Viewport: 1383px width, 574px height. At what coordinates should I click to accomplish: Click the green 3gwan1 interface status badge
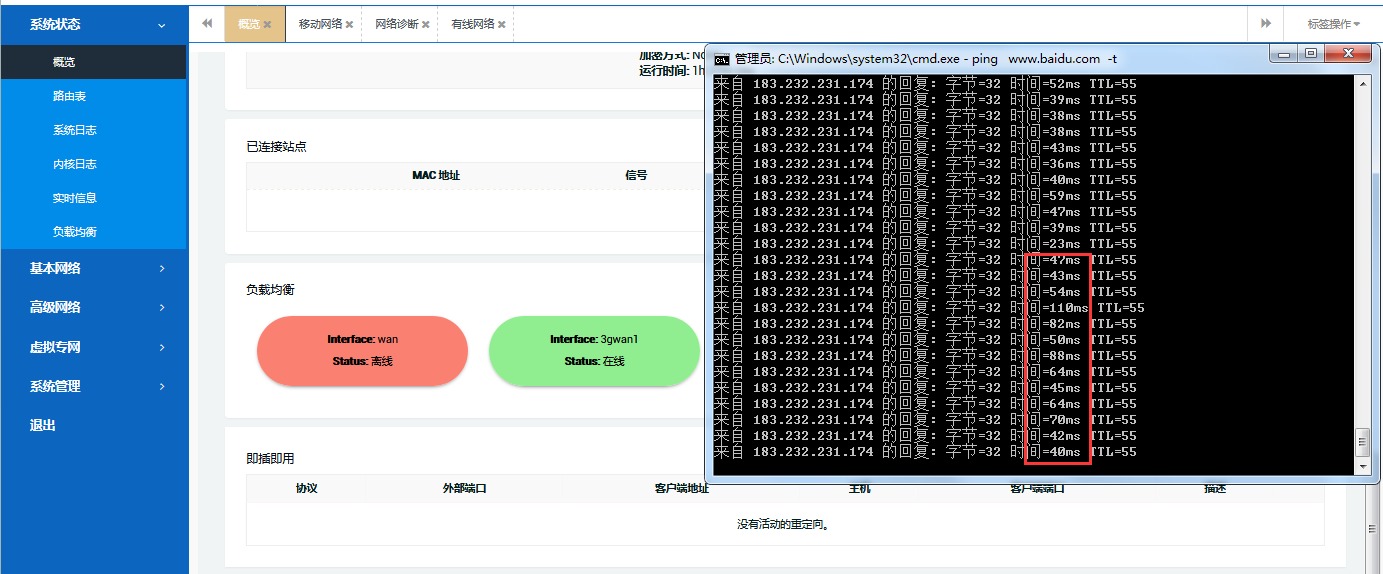(x=594, y=350)
